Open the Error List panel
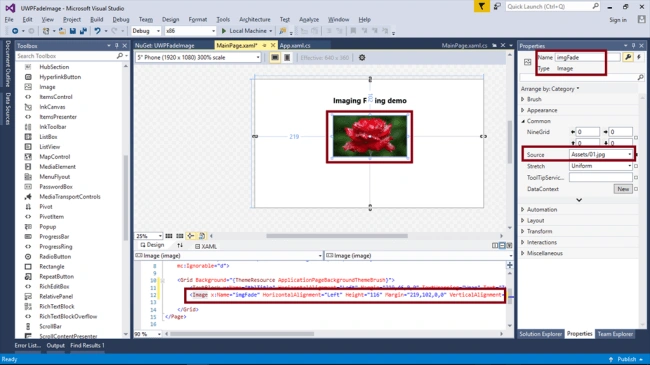 pyautogui.click(x=28, y=345)
